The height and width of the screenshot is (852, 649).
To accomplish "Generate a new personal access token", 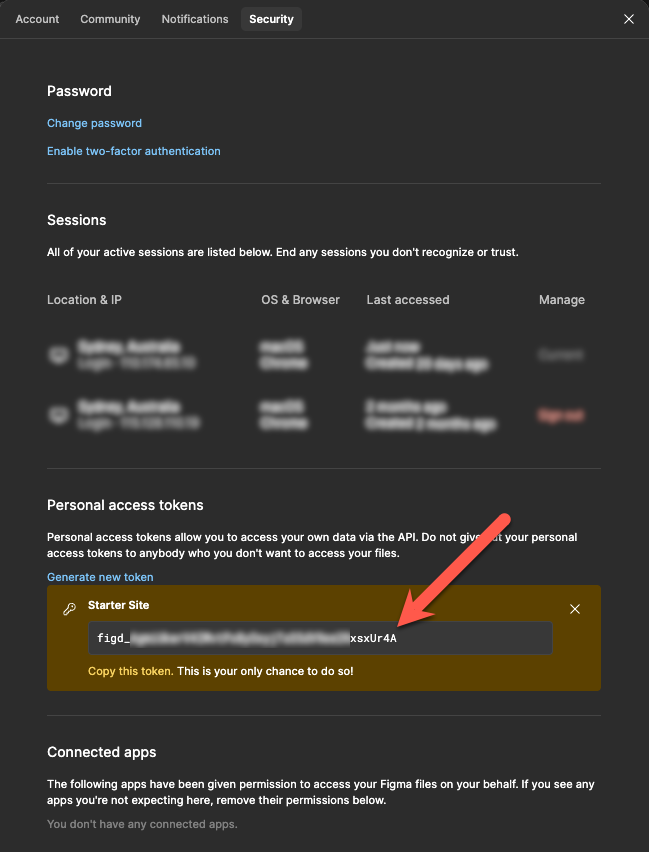I will click(100, 576).
